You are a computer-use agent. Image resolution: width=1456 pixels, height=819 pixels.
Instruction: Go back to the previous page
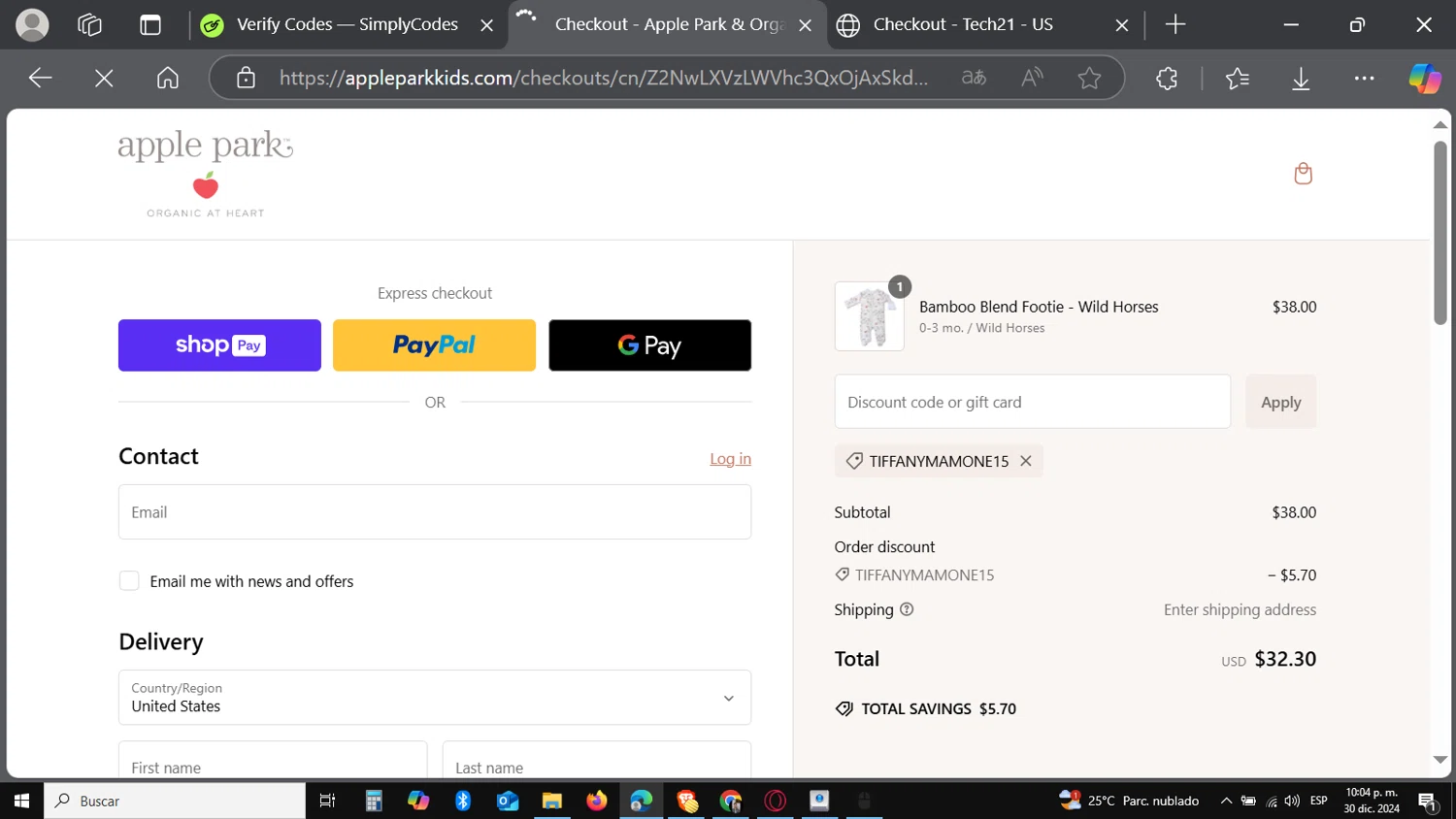[x=40, y=78]
